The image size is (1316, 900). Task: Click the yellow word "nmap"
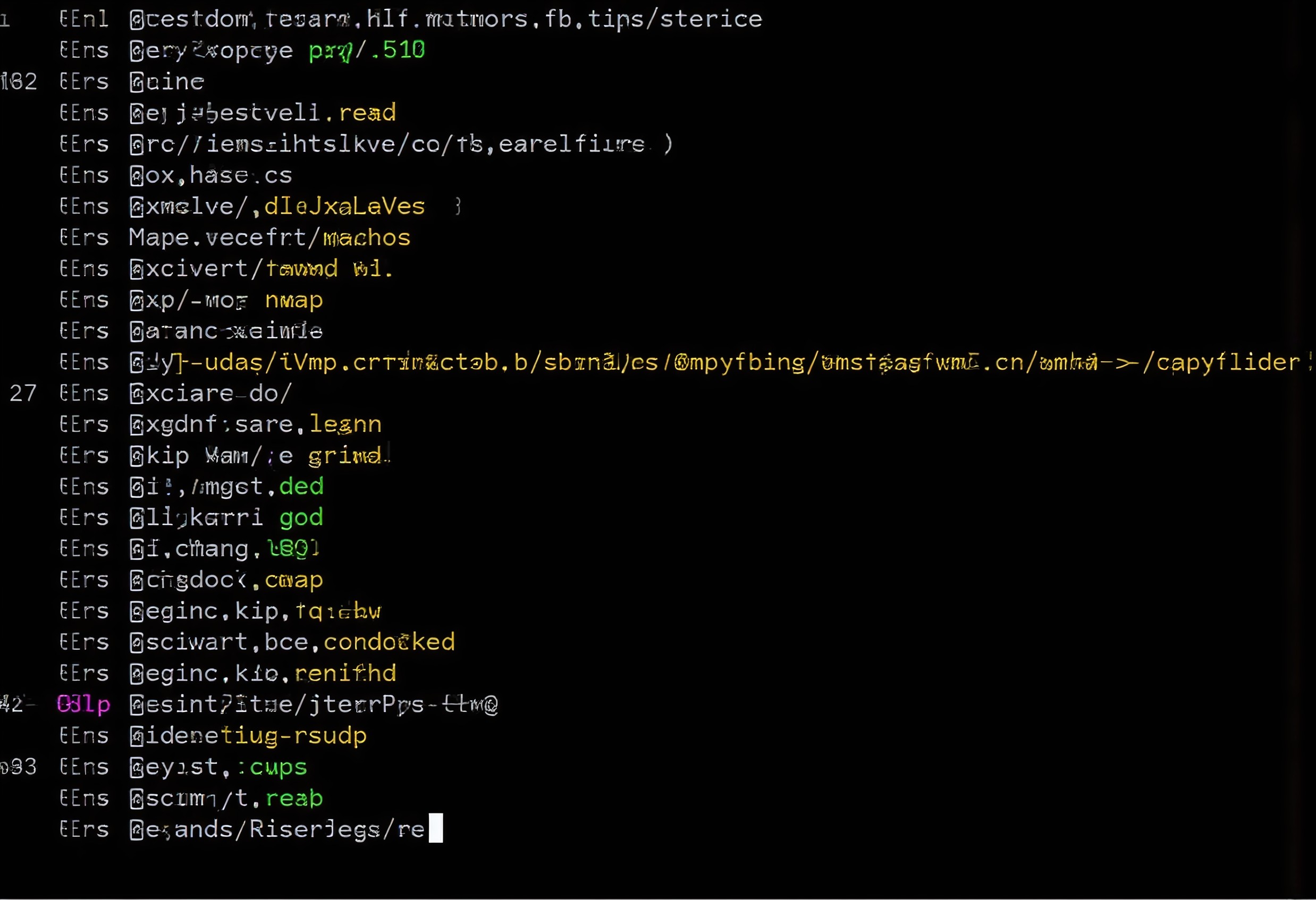coord(294,301)
